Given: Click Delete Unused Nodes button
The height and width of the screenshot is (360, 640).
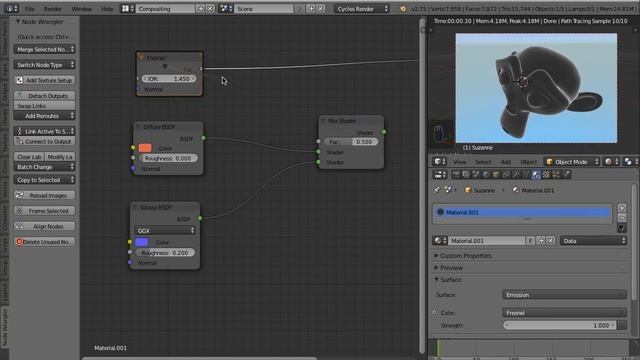Looking at the screenshot, I should pos(44,242).
